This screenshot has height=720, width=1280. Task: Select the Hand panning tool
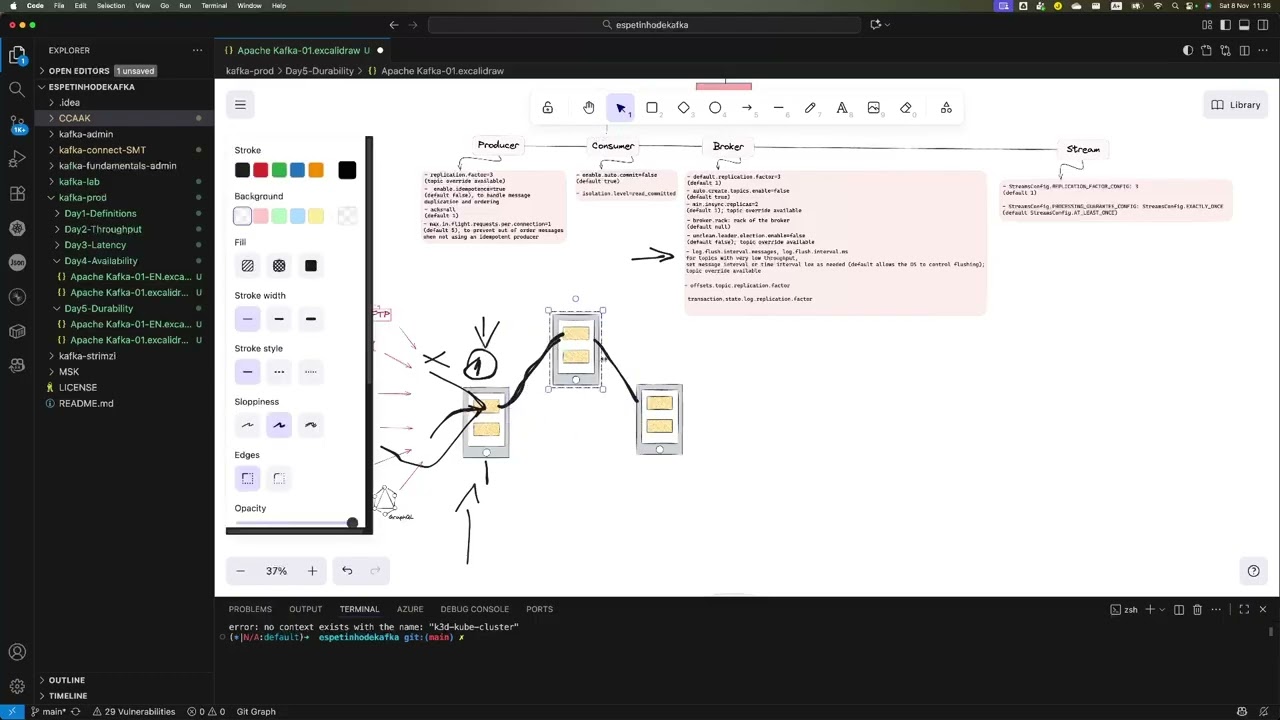pyautogui.click(x=589, y=108)
